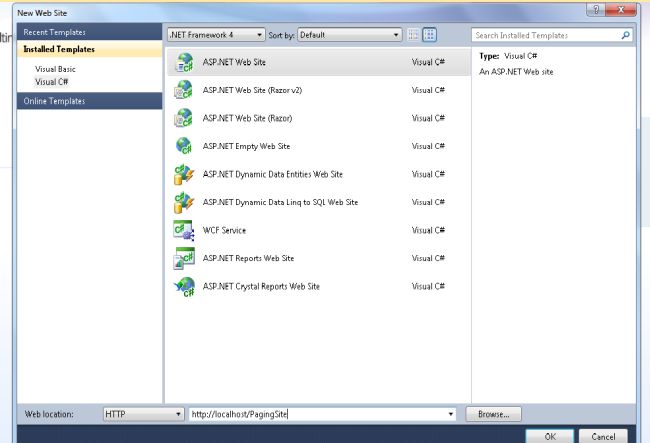Open the Recent Templates section
Viewport: 650px width, 443px height.
(x=90, y=32)
